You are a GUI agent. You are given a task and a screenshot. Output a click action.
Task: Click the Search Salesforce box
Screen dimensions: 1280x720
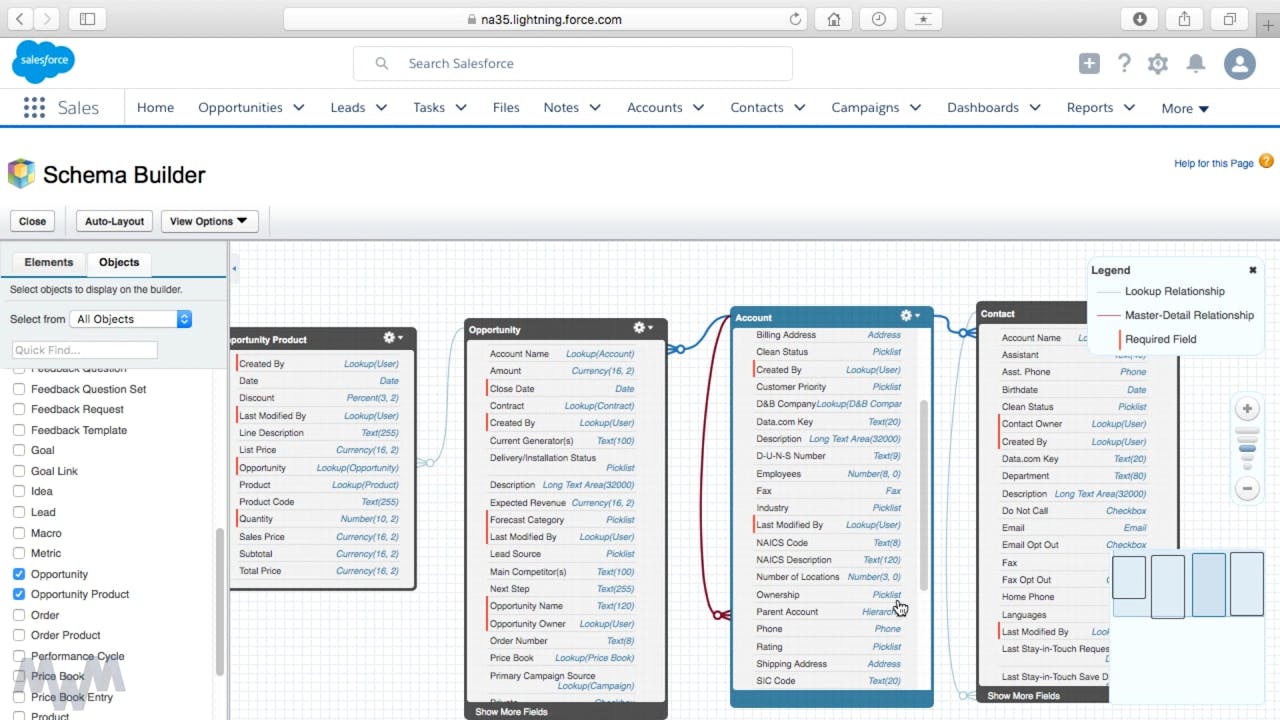[573, 63]
